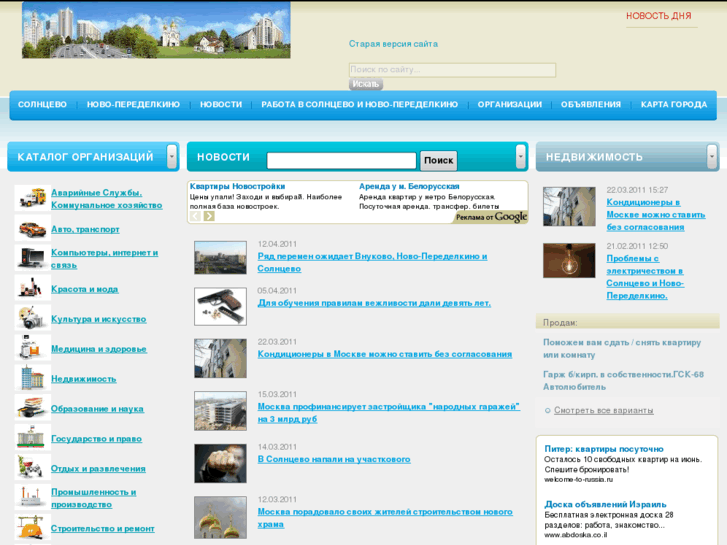Open the Компьютеры, интернет и связь icon
Image resolution: width=727 pixels, height=545 pixels.
[31, 258]
